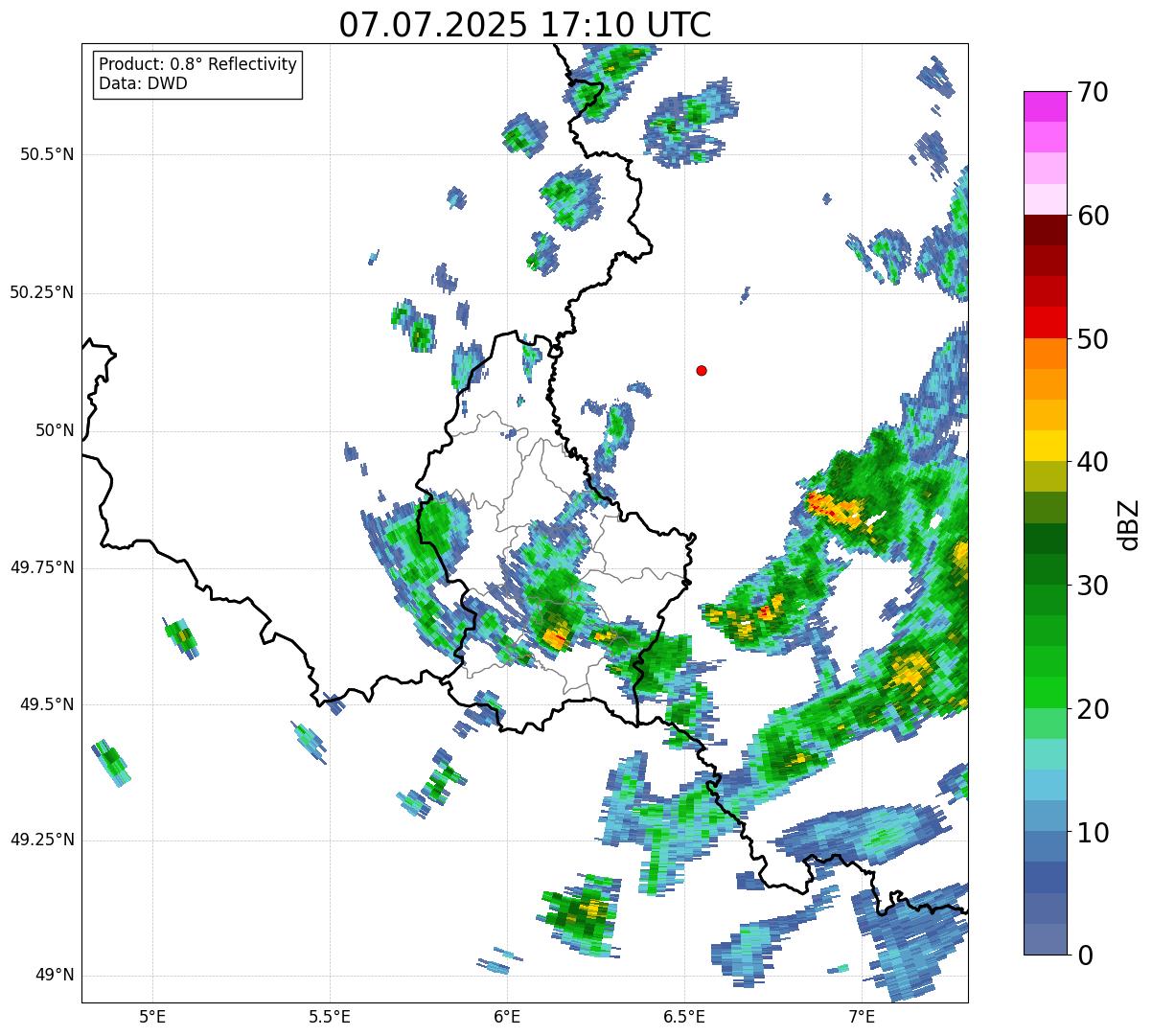Click the 50°N latitude label
Screen dimensions: 1152x1036
[54, 430]
